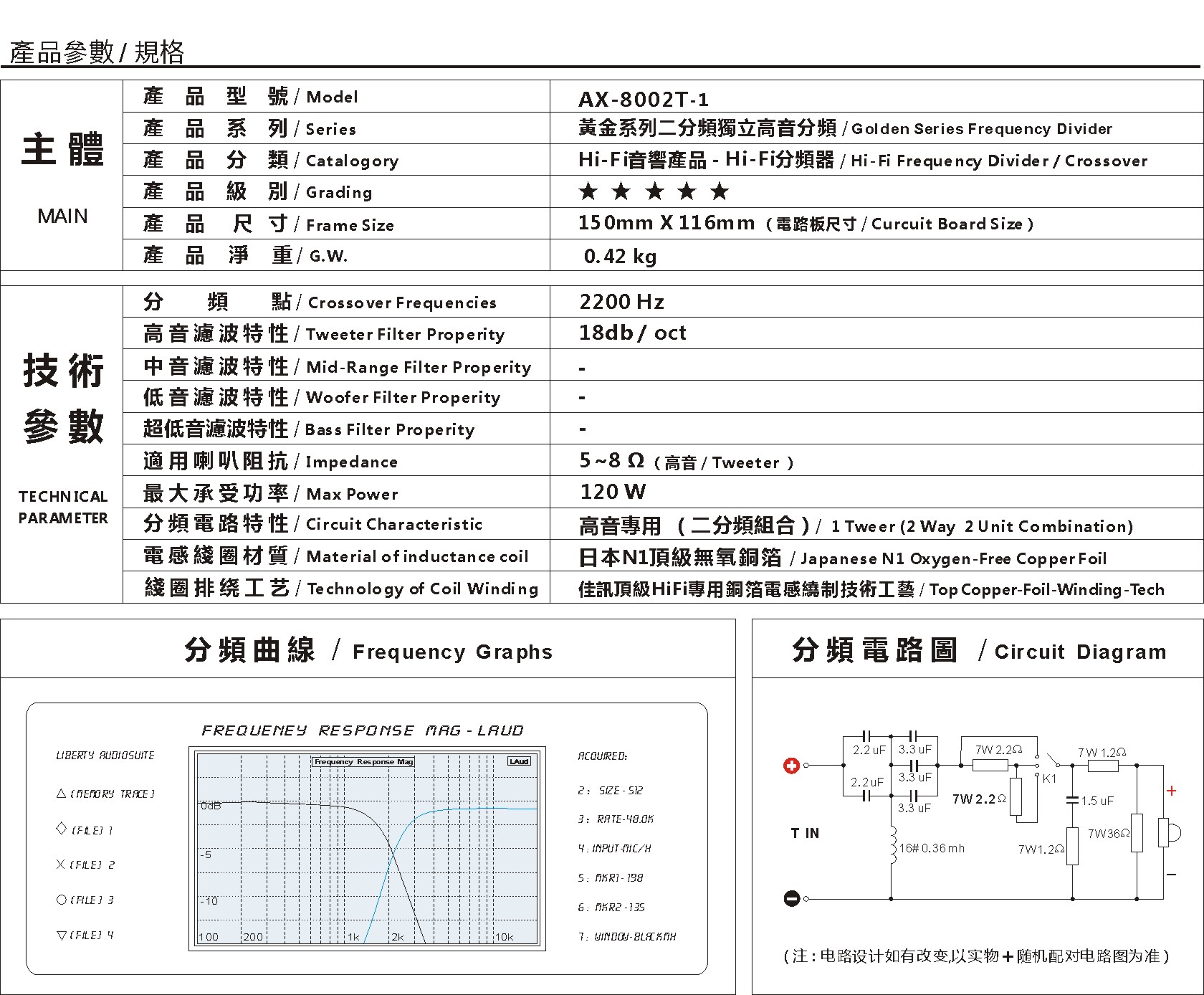1204x995 pixels.
Task: Click the five-star grading rating
Action: (x=654, y=191)
